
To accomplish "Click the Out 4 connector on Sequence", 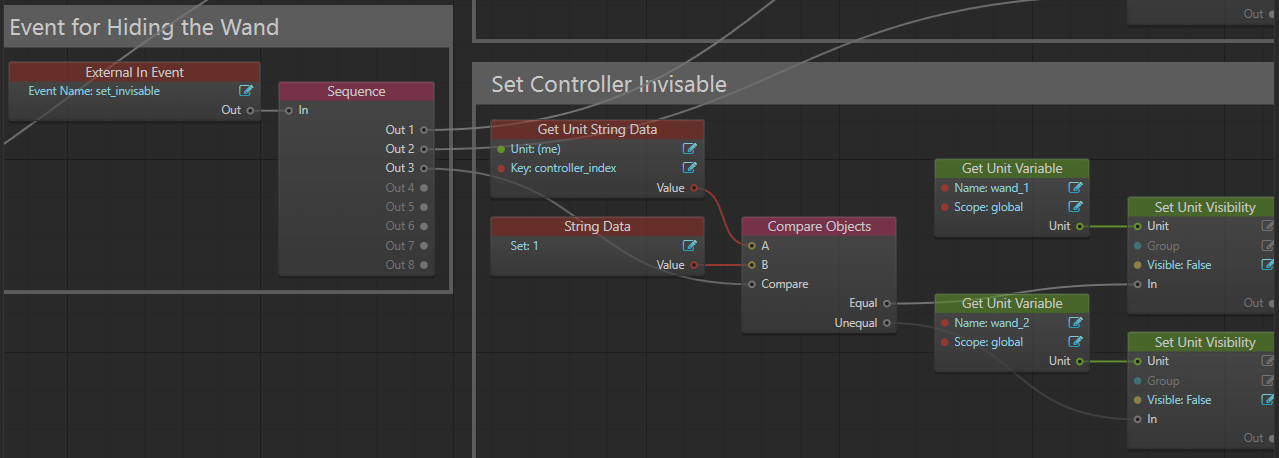I will tap(424, 188).
